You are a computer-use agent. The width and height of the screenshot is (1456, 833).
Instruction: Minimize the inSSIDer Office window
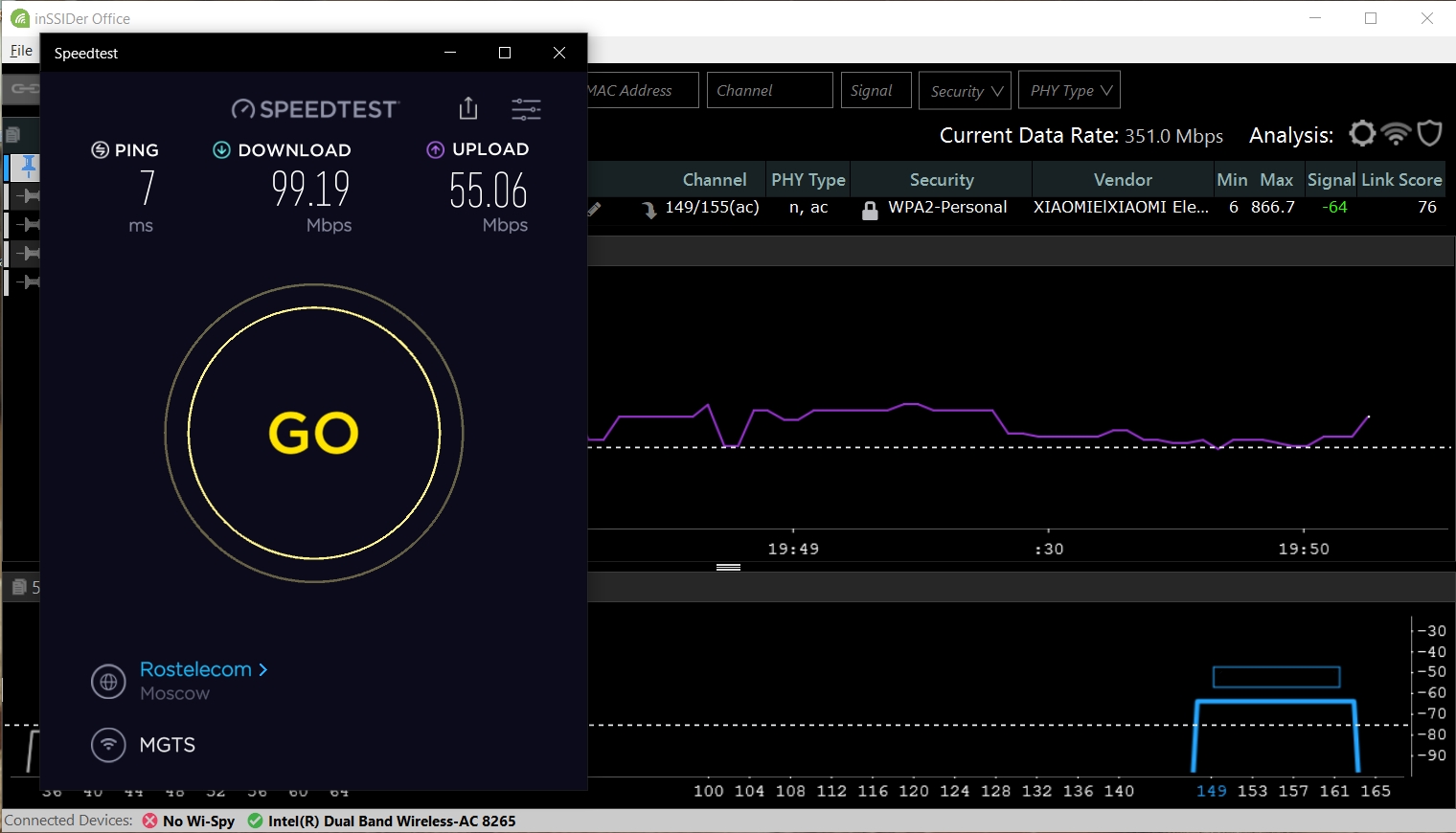click(1315, 18)
